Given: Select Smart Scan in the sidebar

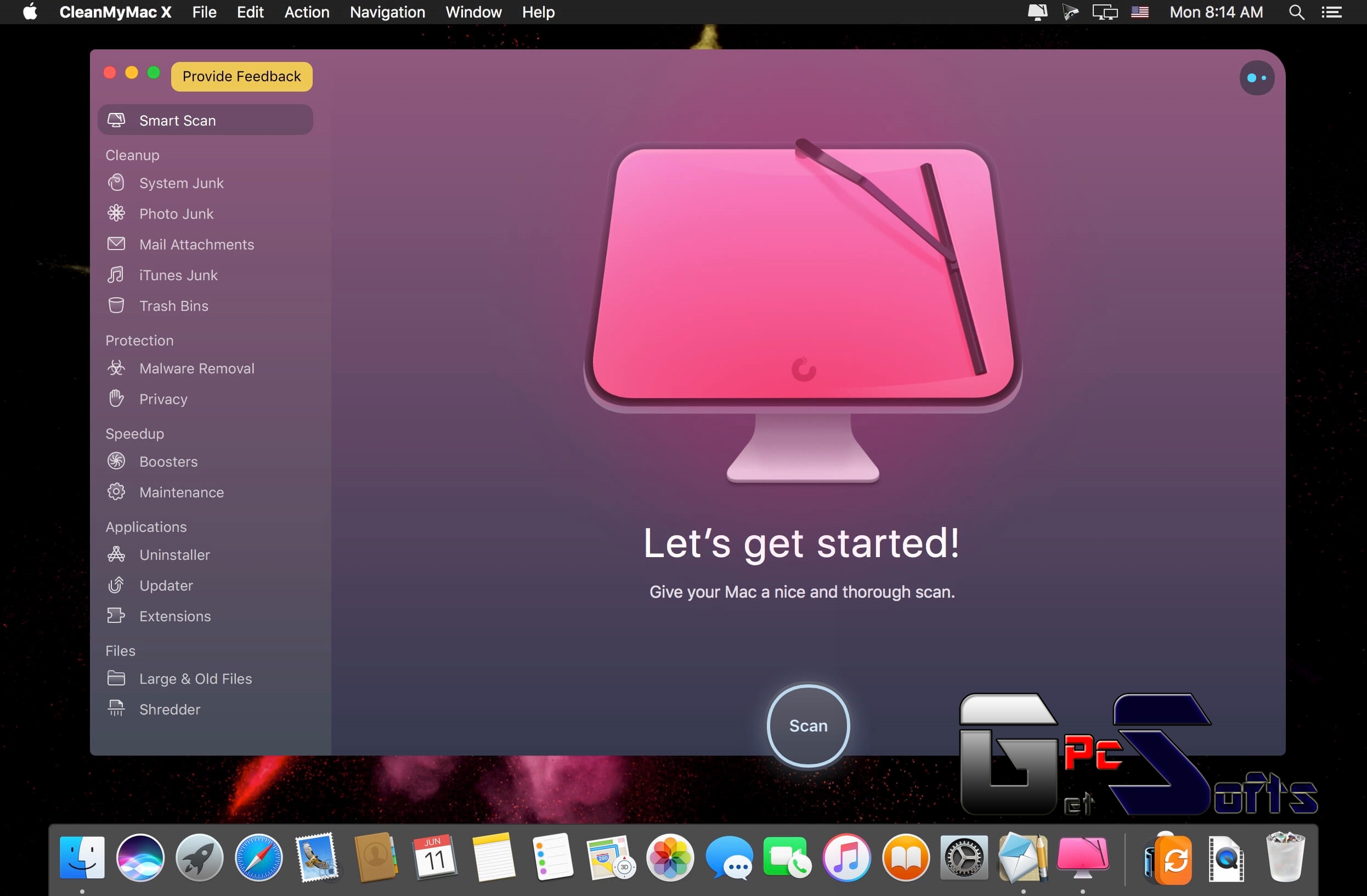Looking at the screenshot, I should [205, 121].
